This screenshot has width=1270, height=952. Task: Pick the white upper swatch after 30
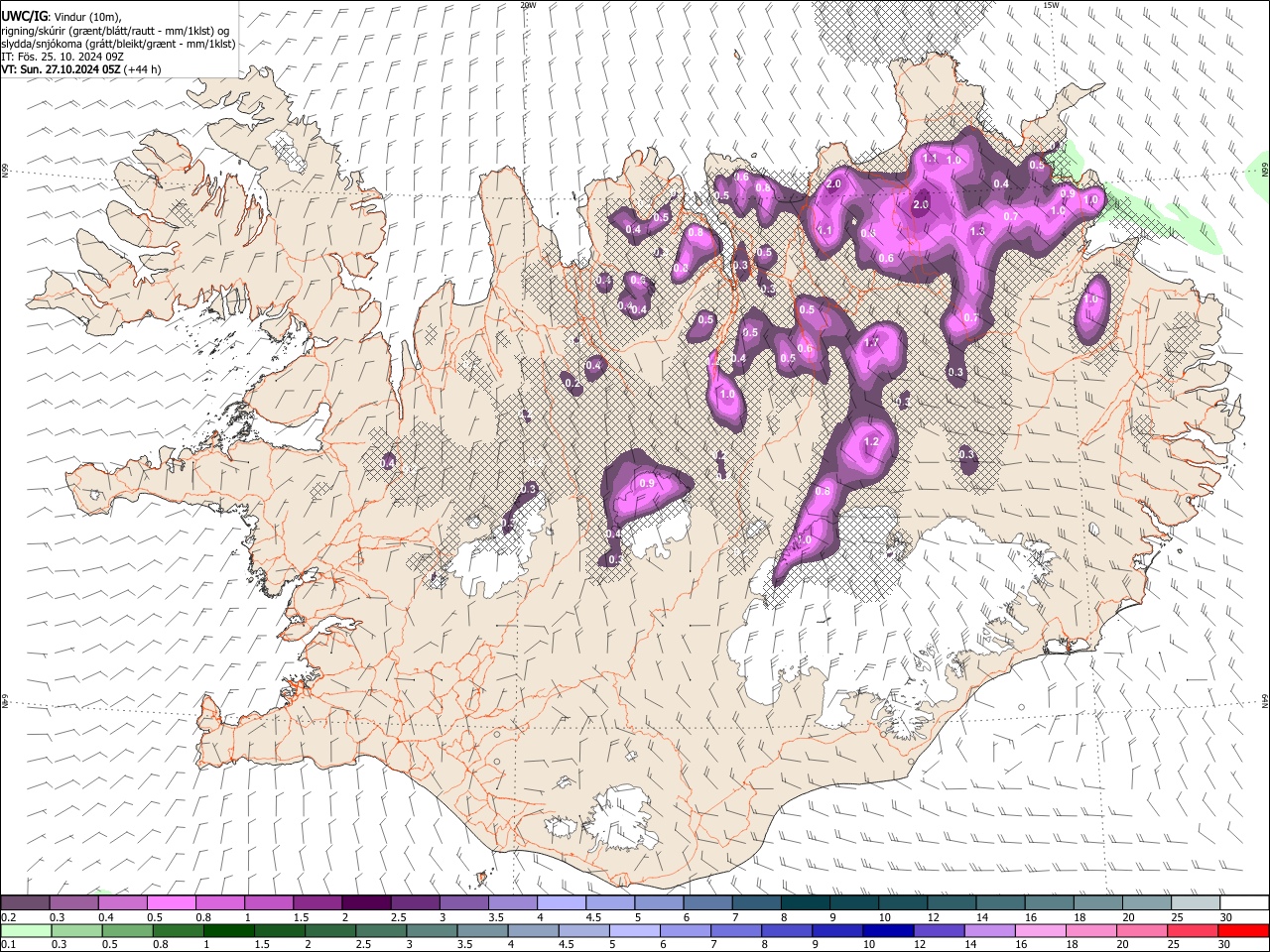[1245, 903]
